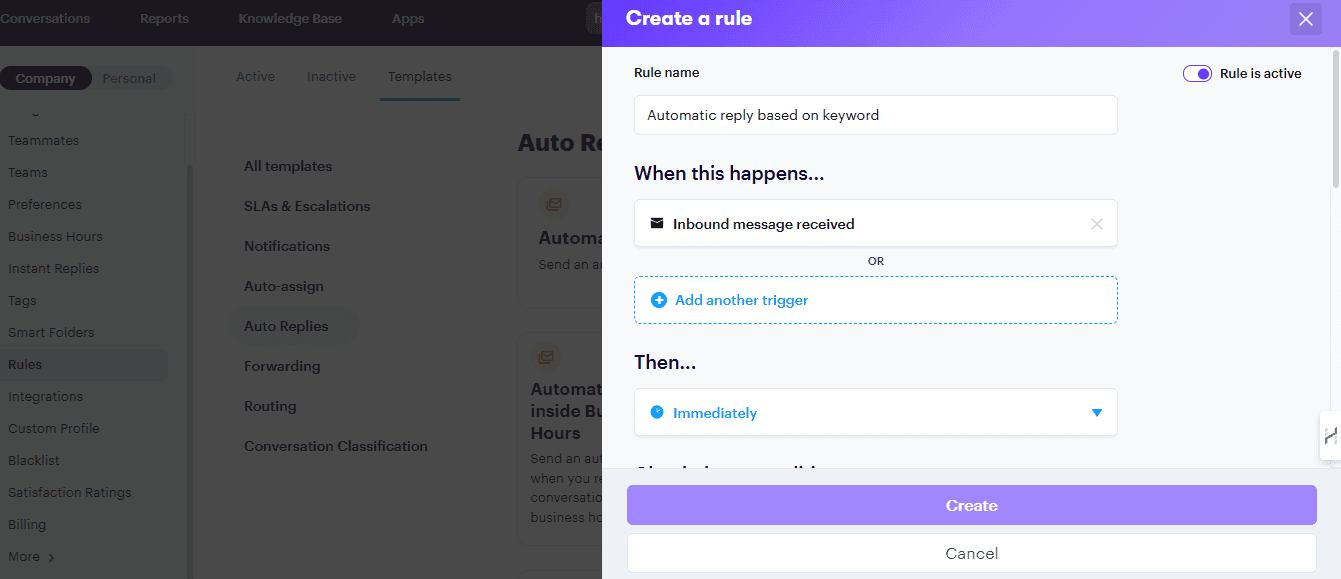Cancel rule creation
The height and width of the screenshot is (579, 1341).
tap(971, 553)
